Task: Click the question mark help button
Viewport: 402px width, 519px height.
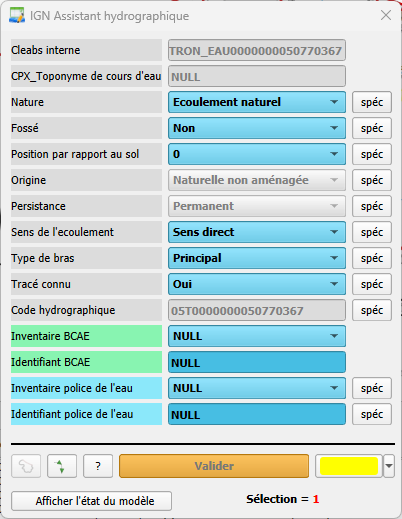Action: click(98, 466)
